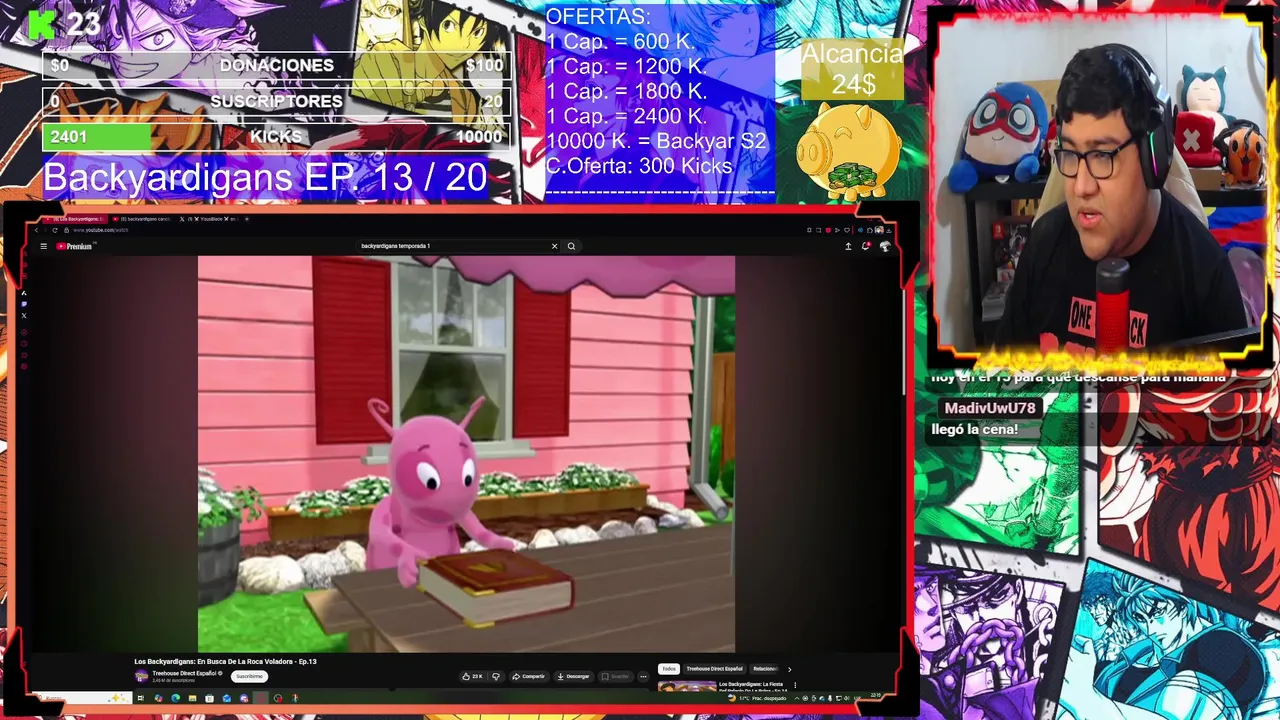
Task: Click the 10000 K. = Backyar S2 offer line
Action: coord(655,141)
